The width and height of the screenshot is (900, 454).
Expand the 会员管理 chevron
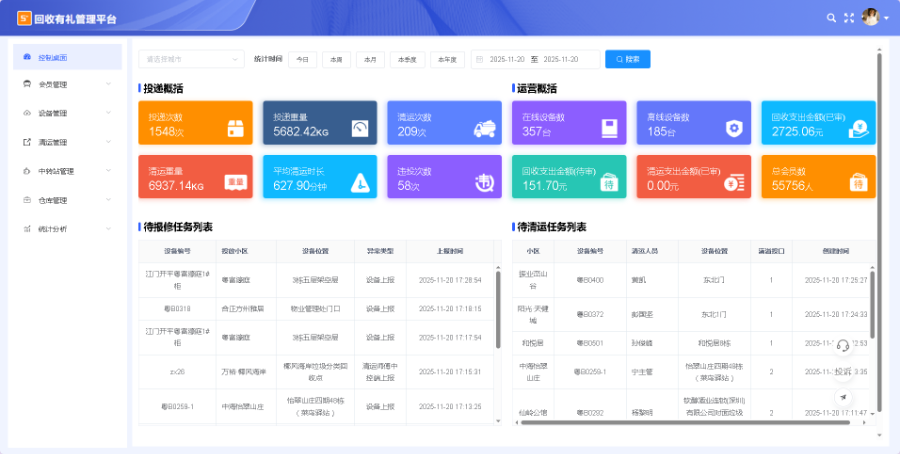pos(108,84)
